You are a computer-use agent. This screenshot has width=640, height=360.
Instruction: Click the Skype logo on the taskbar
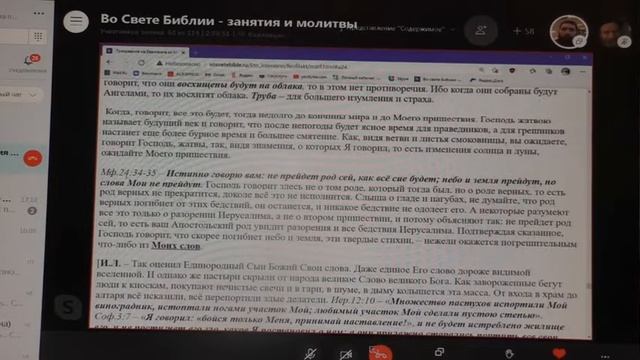click(x=68, y=307)
